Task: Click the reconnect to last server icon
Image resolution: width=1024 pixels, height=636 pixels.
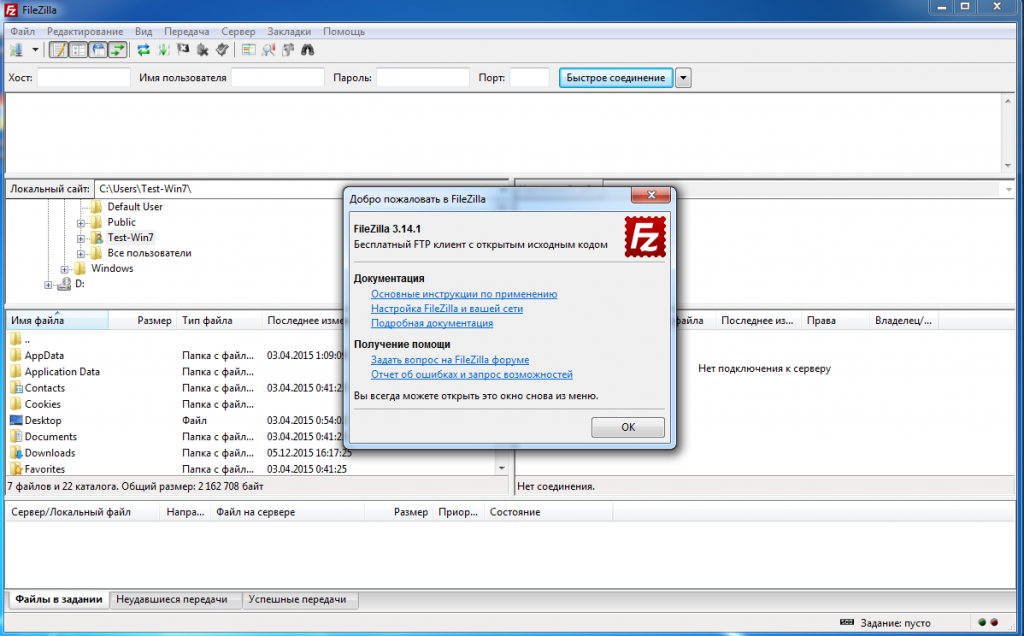Action: (222, 50)
